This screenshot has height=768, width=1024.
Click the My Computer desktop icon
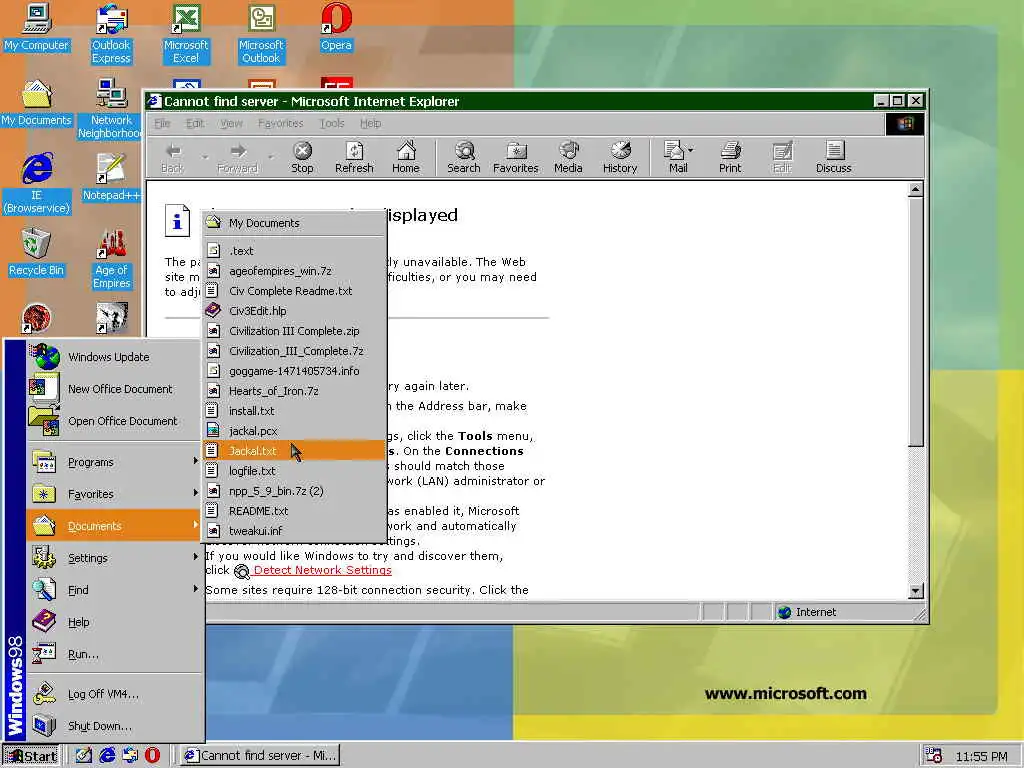37,27
